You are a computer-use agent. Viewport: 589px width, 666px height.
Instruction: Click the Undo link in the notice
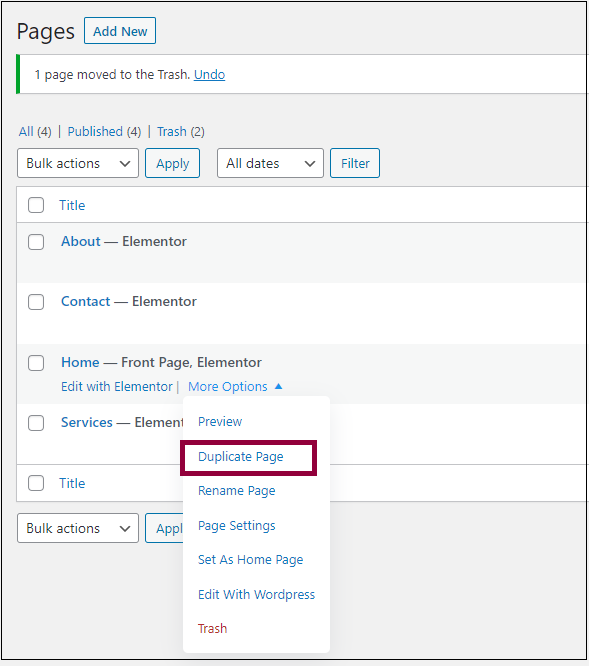pos(209,75)
